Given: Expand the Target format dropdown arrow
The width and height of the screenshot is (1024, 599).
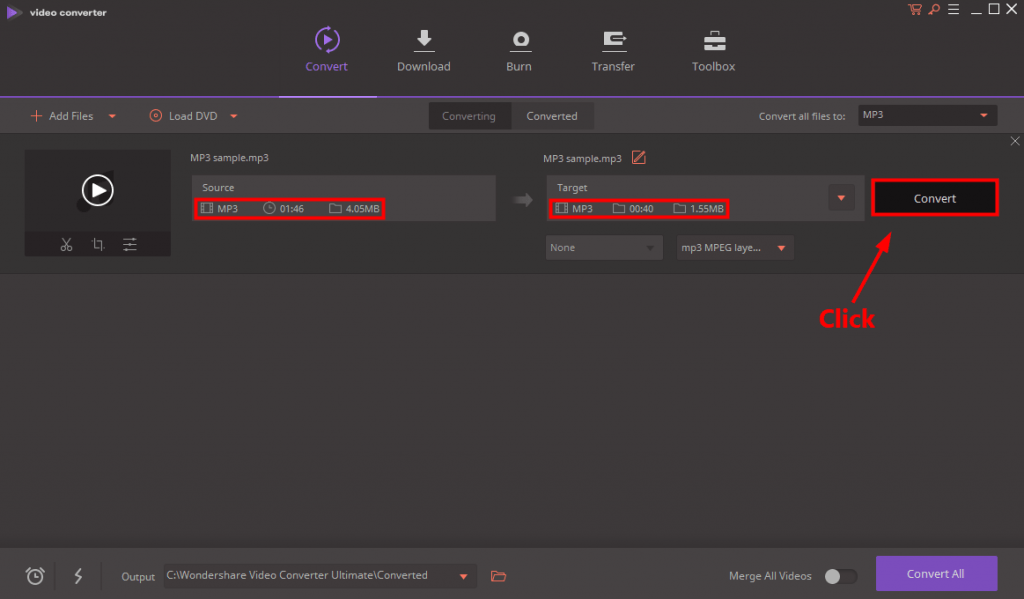Looking at the screenshot, I should coord(841,198).
